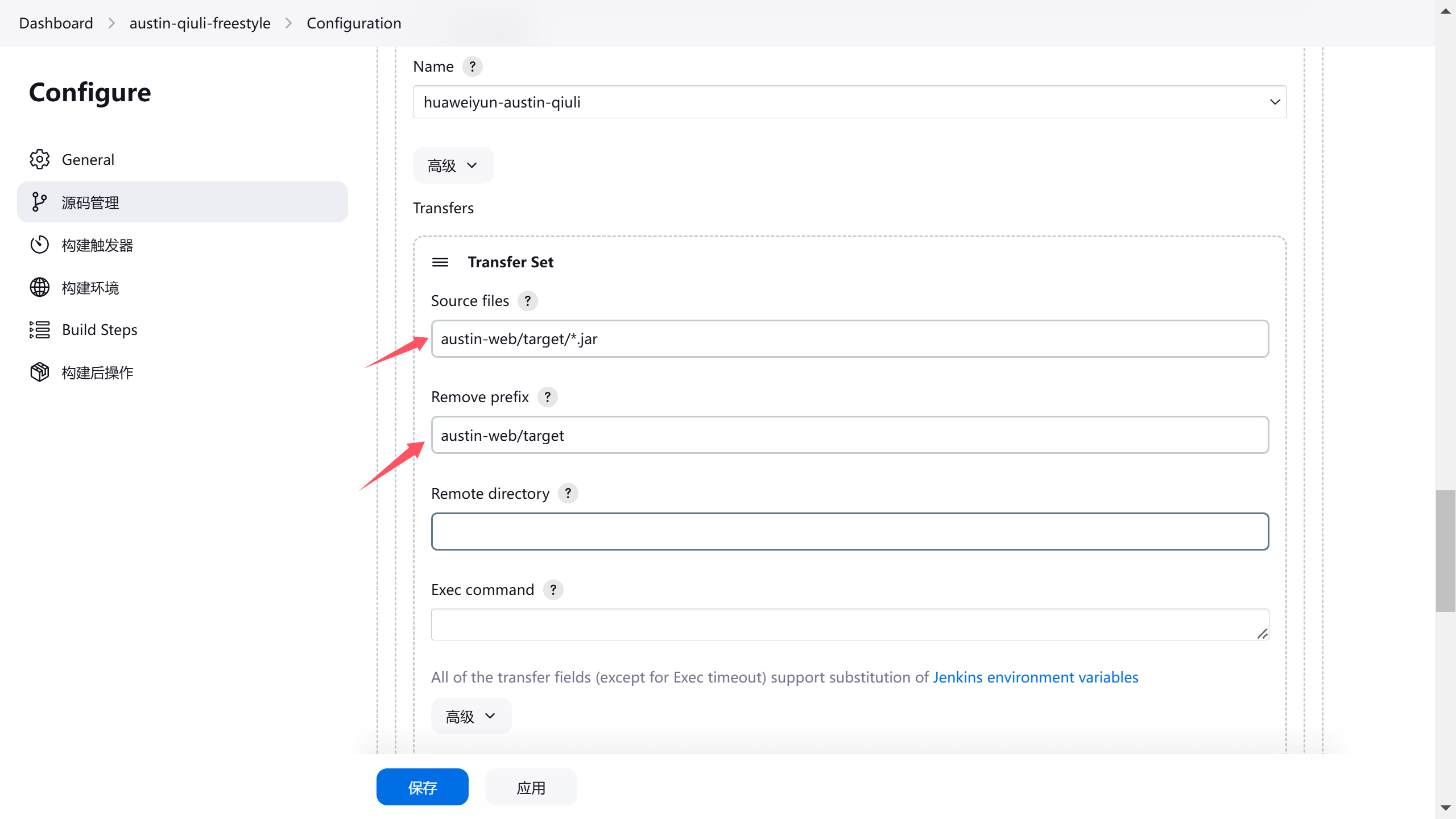Click austin-qiuli-freestyle breadcrumb link
This screenshot has width=1456, height=819.
click(200, 23)
